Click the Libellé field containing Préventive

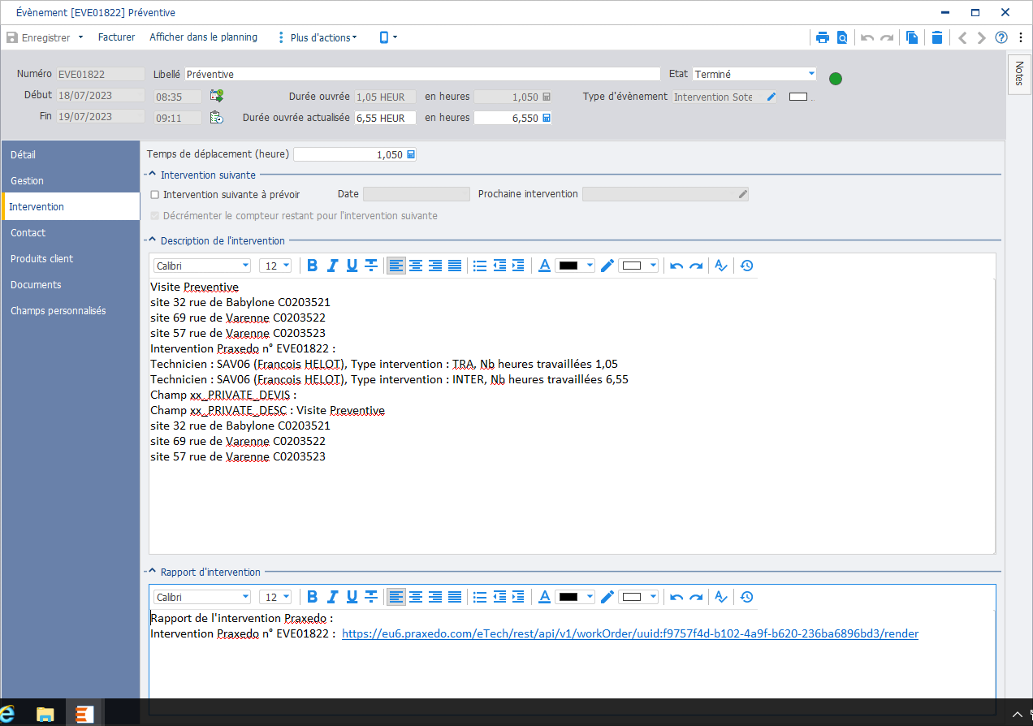pos(422,74)
